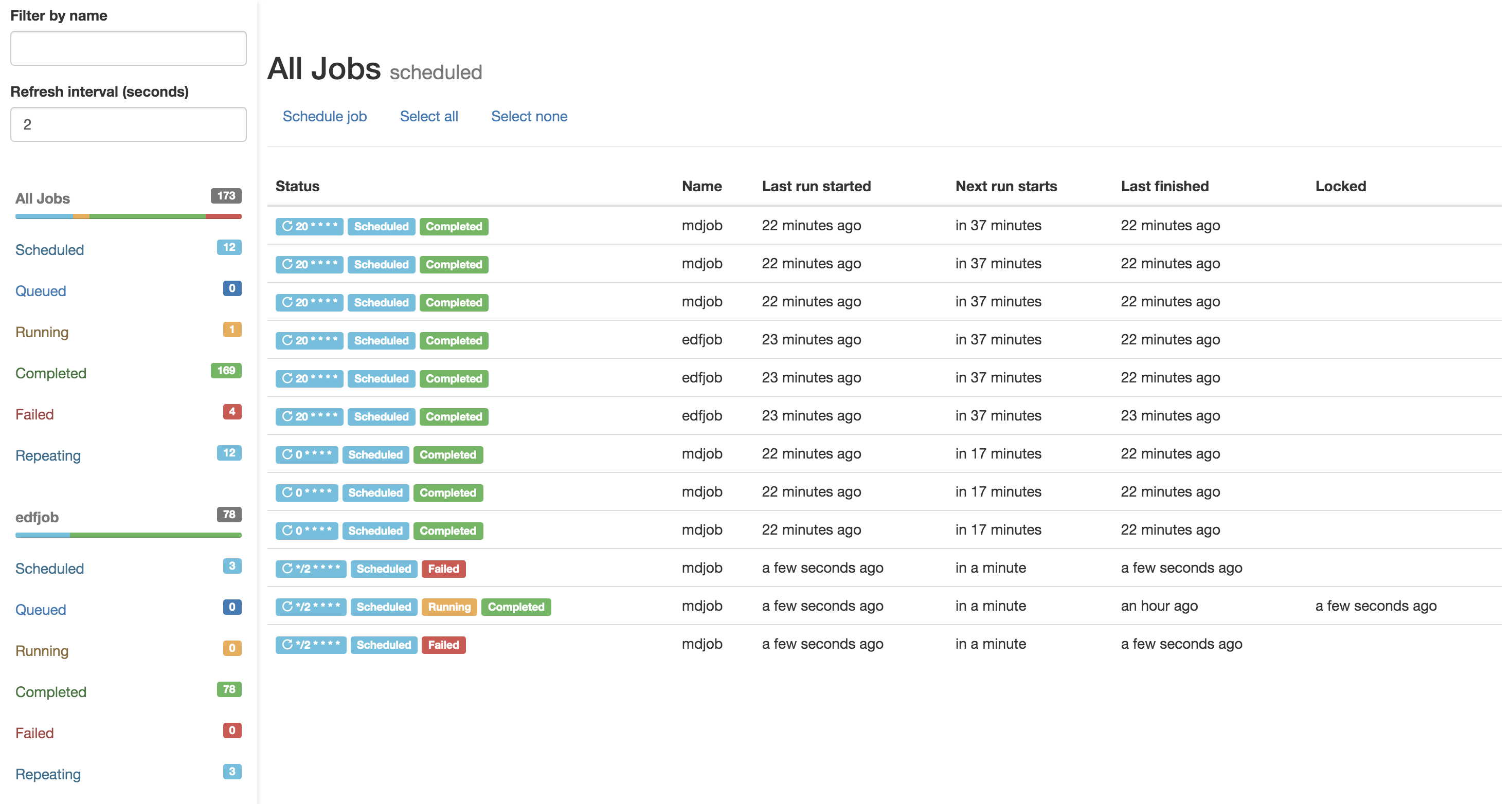
Task: Click the Last finished column header
Action: coord(1164,187)
